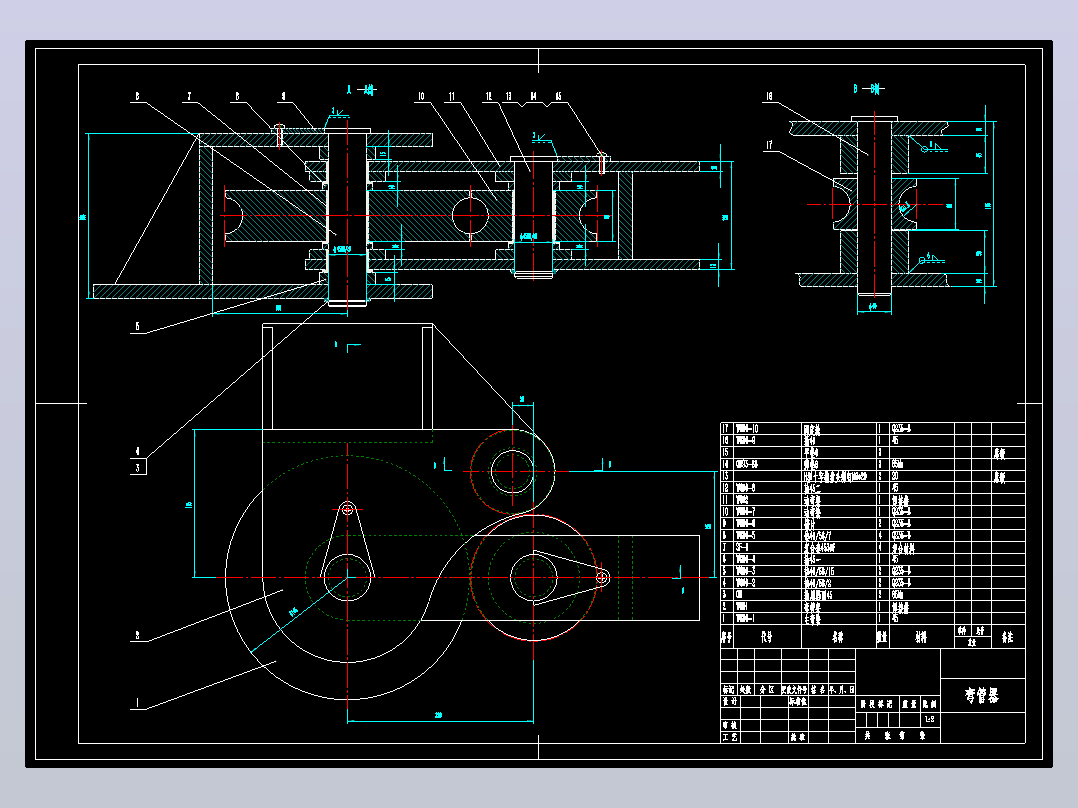1078x808 pixels.
Task: Select parts list row 10
Action: point(872,512)
